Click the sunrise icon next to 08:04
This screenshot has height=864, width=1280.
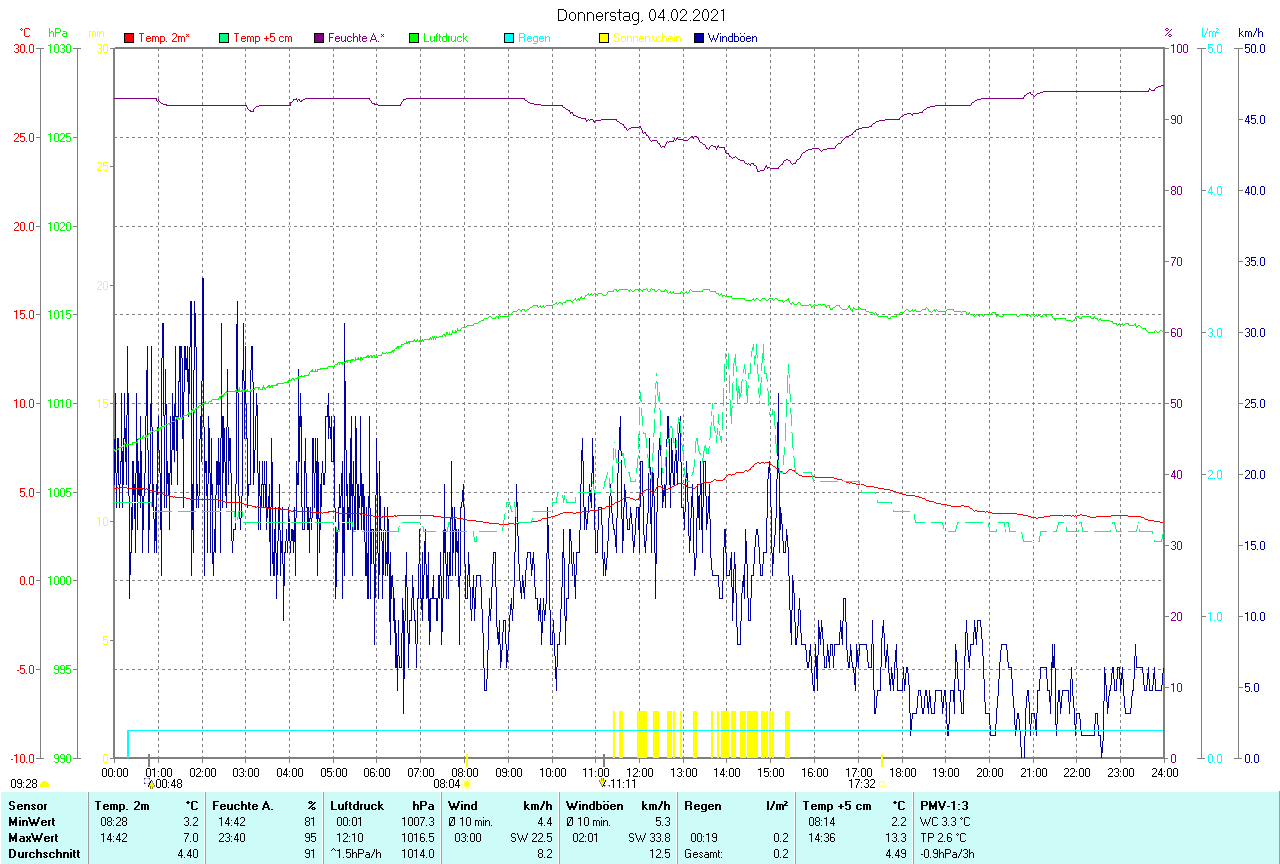point(467,785)
